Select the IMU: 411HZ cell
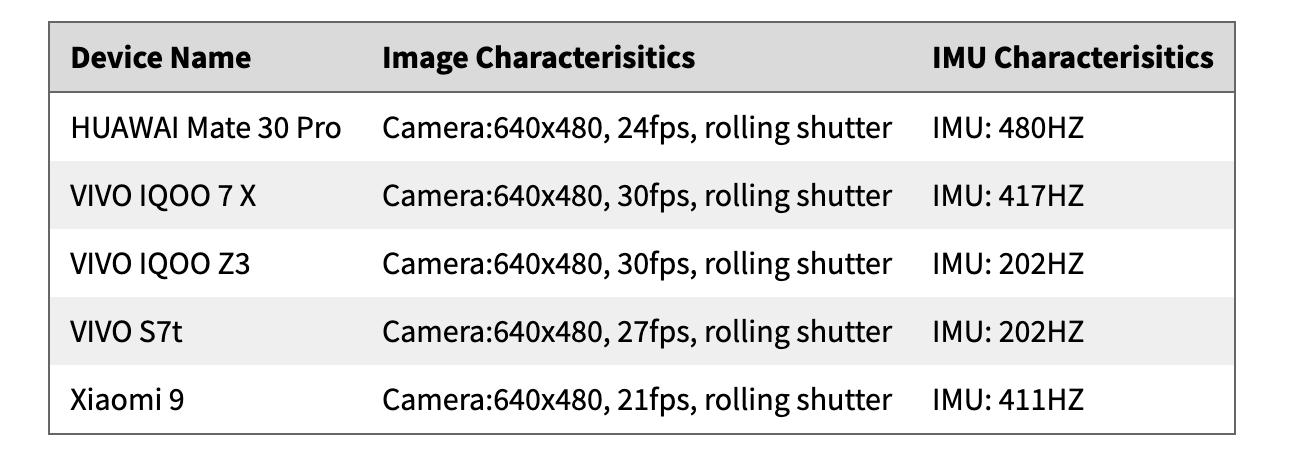The height and width of the screenshot is (468, 1304). tap(1008, 400)
